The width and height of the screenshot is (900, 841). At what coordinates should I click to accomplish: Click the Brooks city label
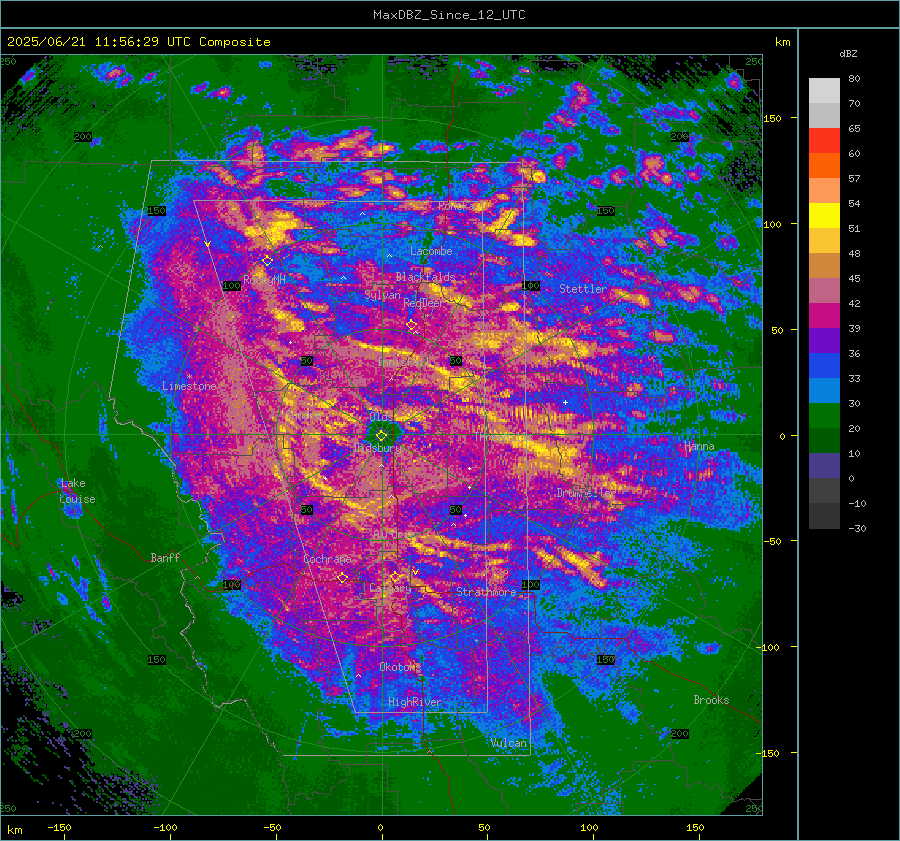click(711, 700)
